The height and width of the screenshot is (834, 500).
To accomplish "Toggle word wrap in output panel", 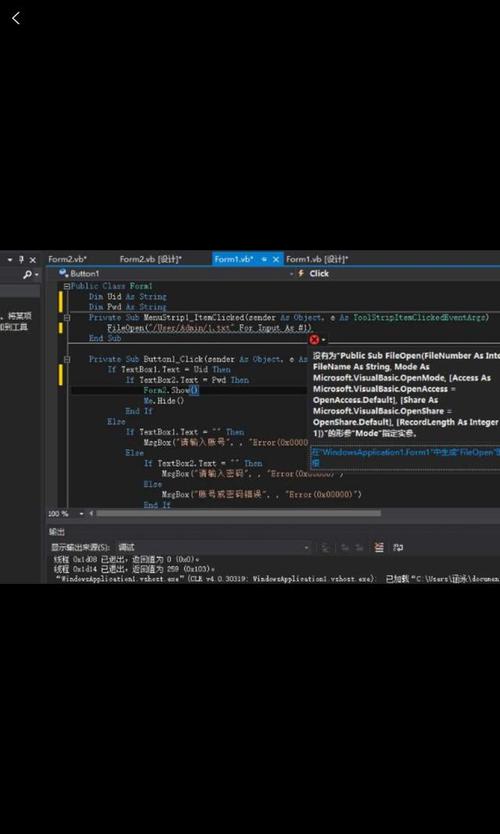I will 398,547.
